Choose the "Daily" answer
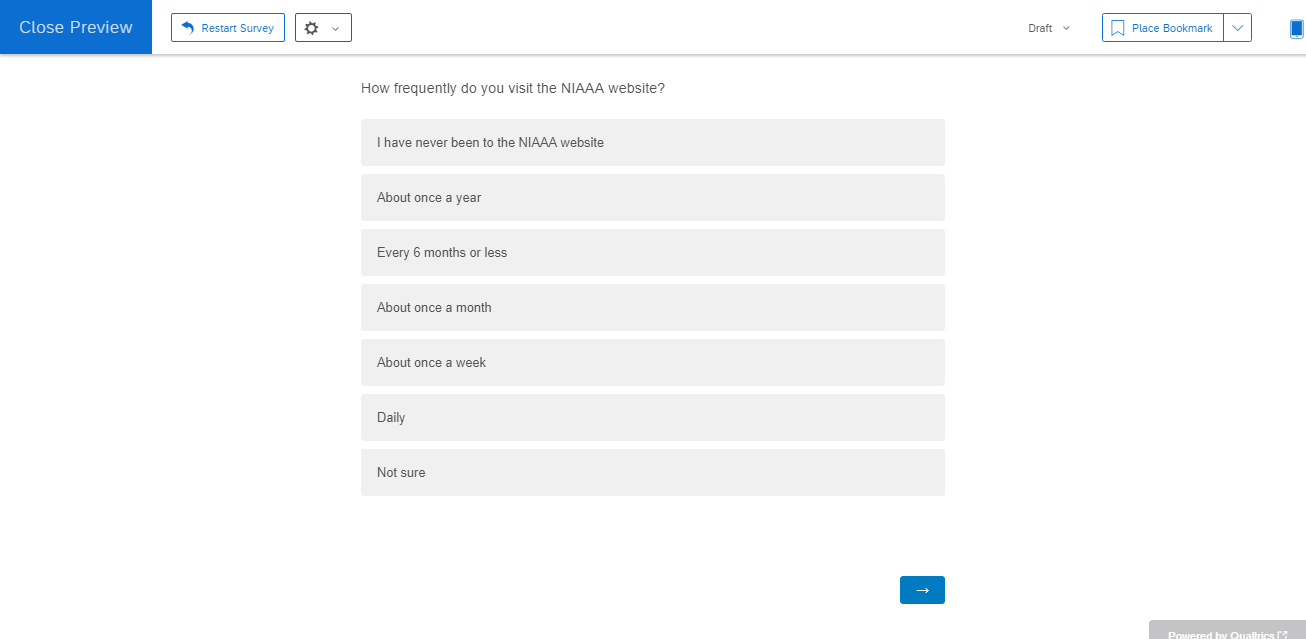 pyautogui.click(x=652, y=417)
